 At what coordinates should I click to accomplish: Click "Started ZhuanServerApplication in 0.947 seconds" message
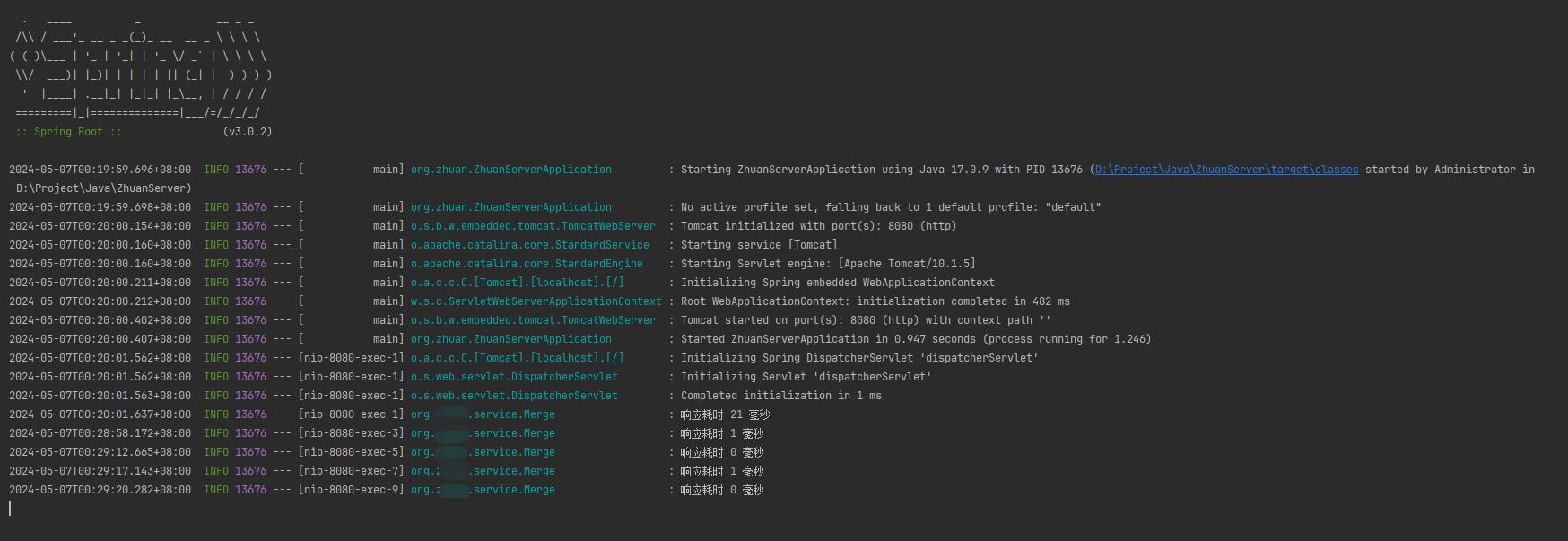(x=916, y=339)
